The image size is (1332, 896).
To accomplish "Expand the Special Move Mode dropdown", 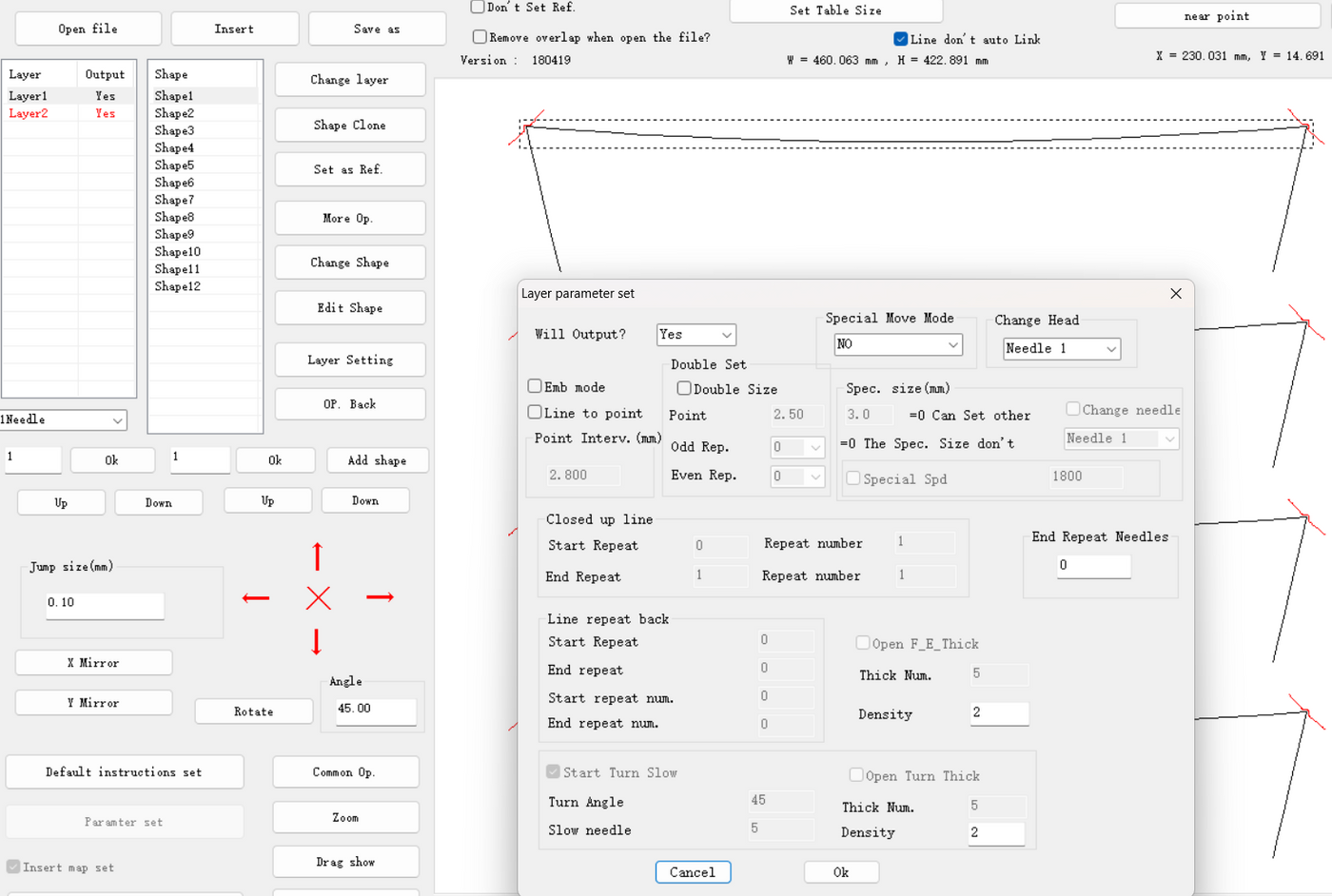I will pyautogui.click(x=898, y=344).
